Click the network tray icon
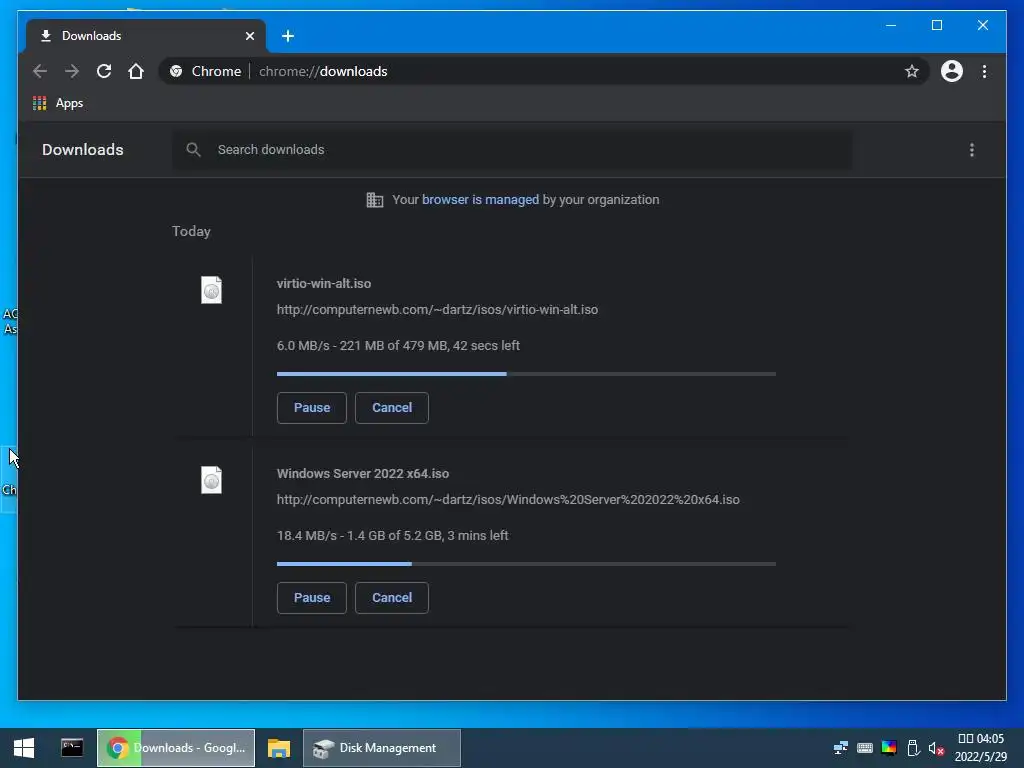The image size is (1024, 768). tap(840, 748)
